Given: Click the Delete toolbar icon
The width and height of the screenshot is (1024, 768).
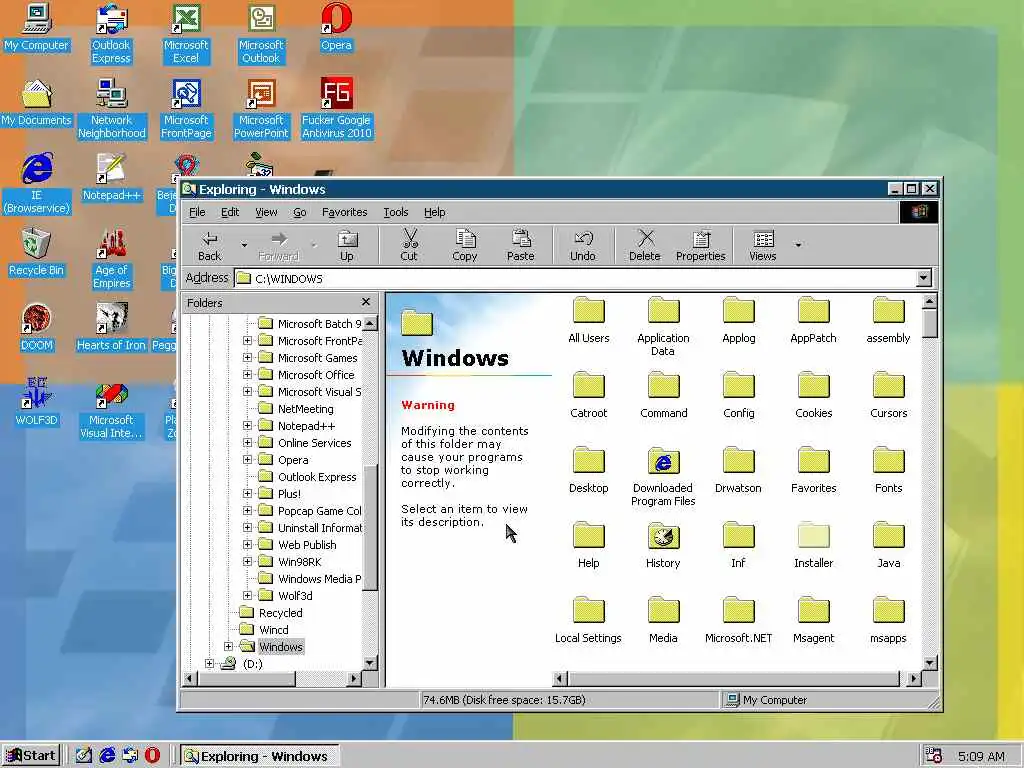Looking at the screenshot, I should pos(645,246).
